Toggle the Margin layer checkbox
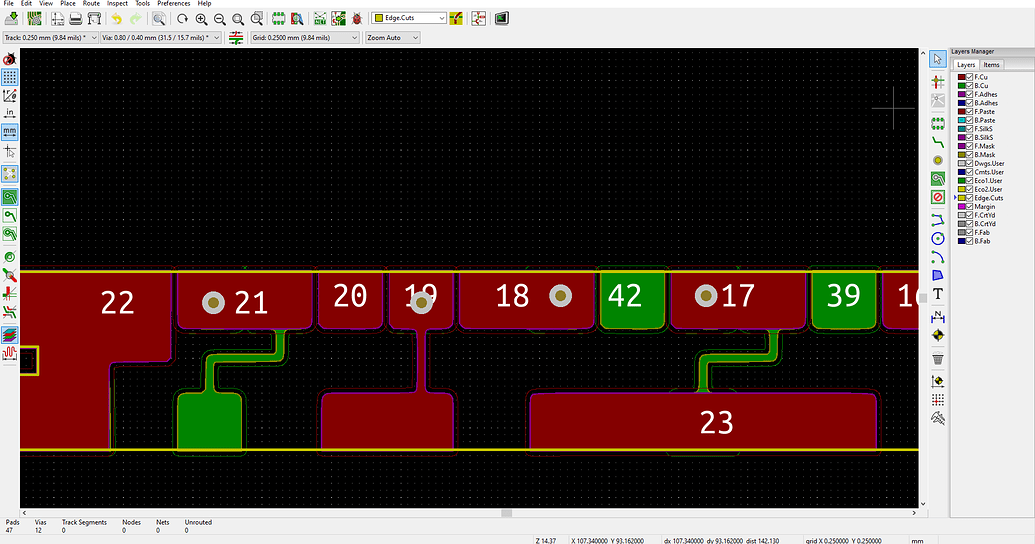The image size is (1035, 544). (x=970, y=207)
